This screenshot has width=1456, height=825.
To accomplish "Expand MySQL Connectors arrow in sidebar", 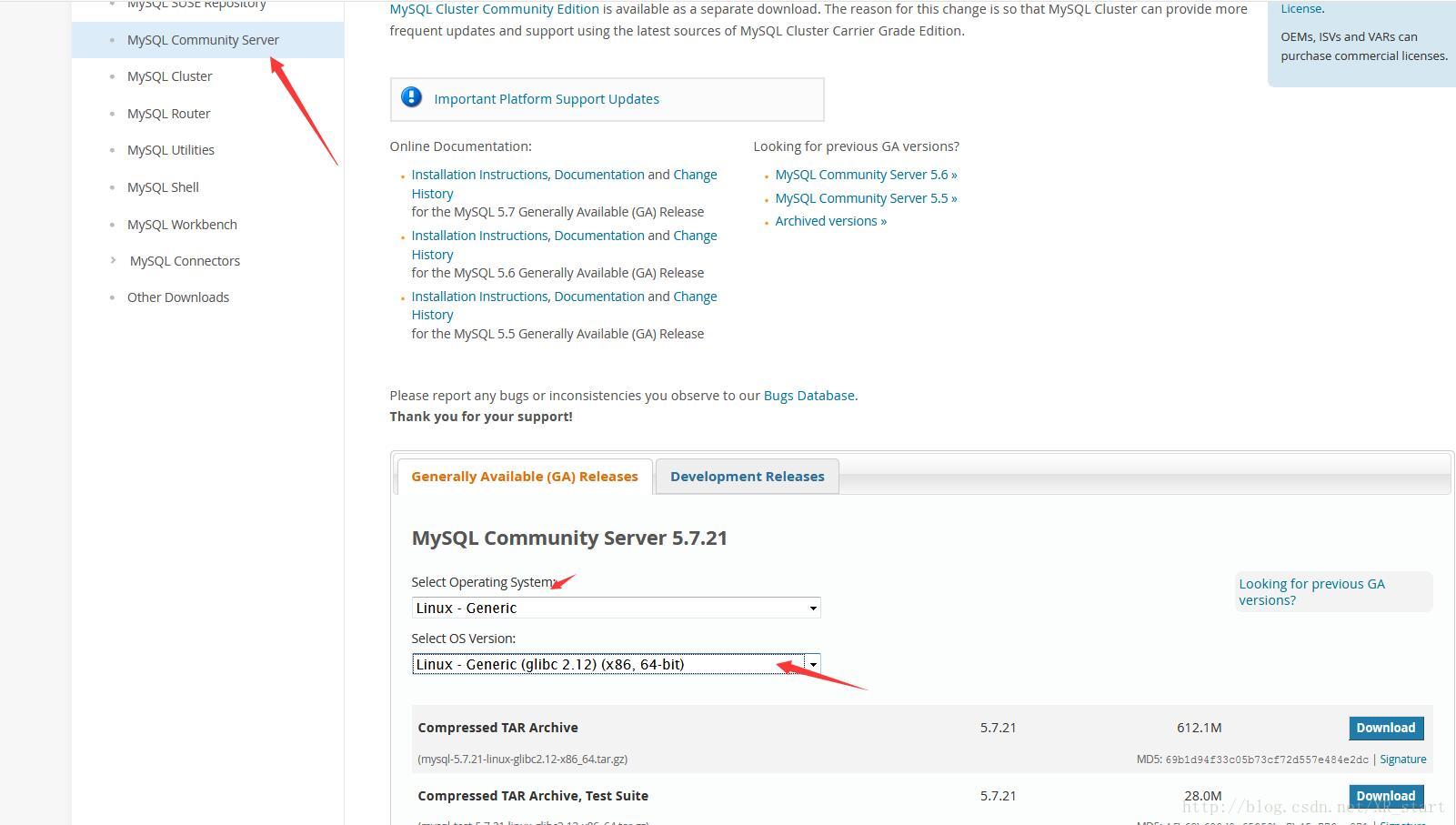I will point(113,260).
